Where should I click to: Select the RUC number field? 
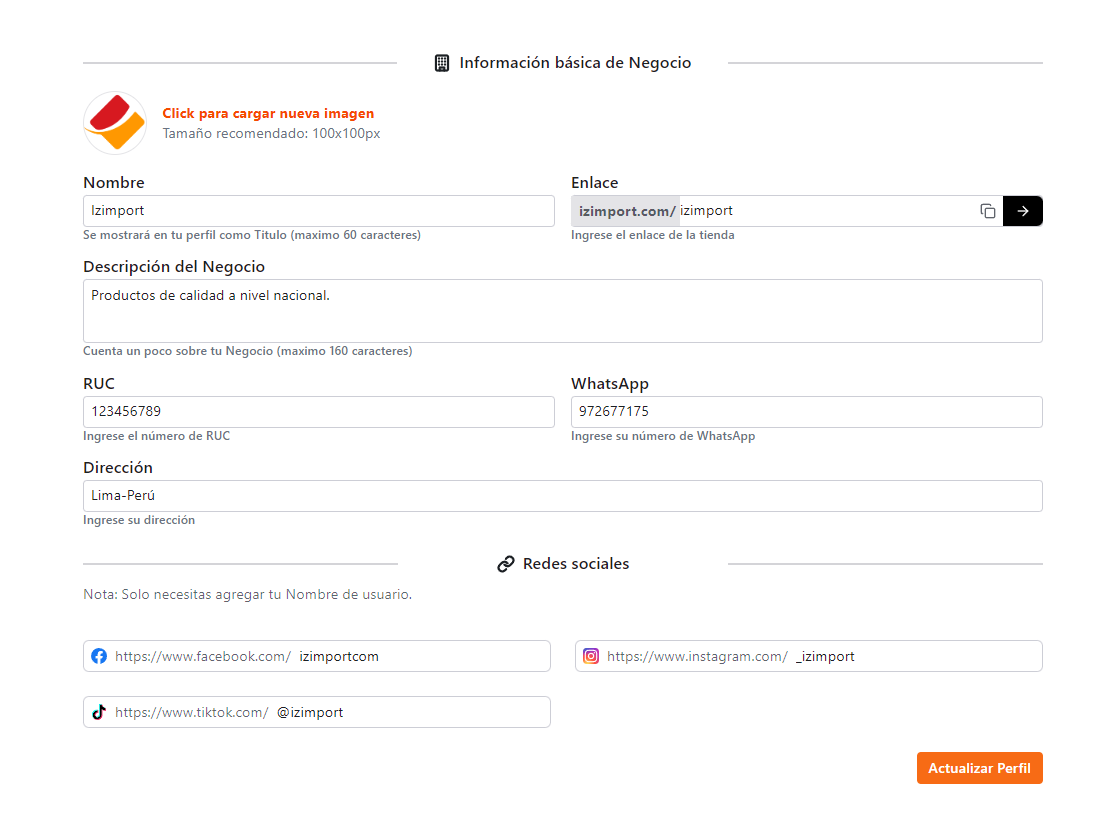318,412
